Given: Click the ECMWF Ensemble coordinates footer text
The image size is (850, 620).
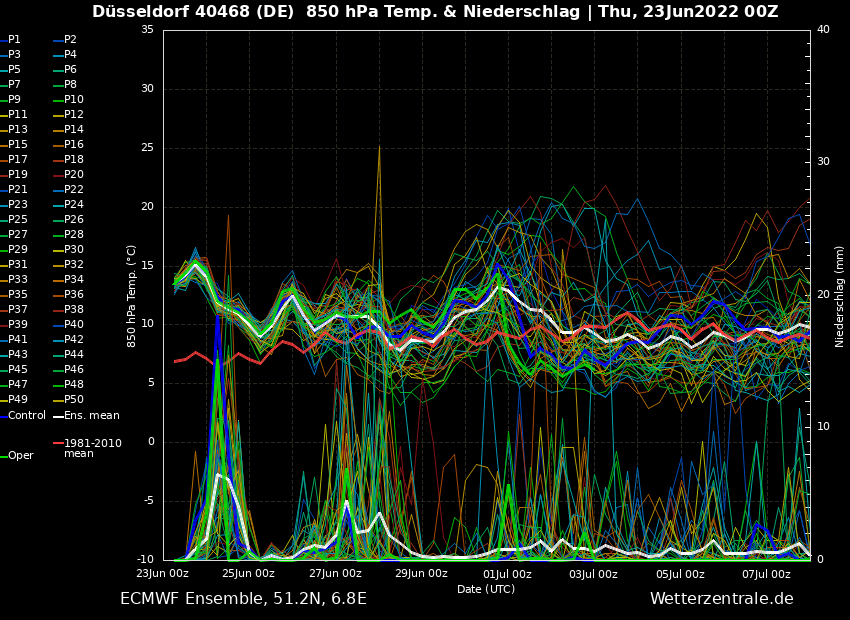Looking at the screenshot, I should (x=243, y=599).
